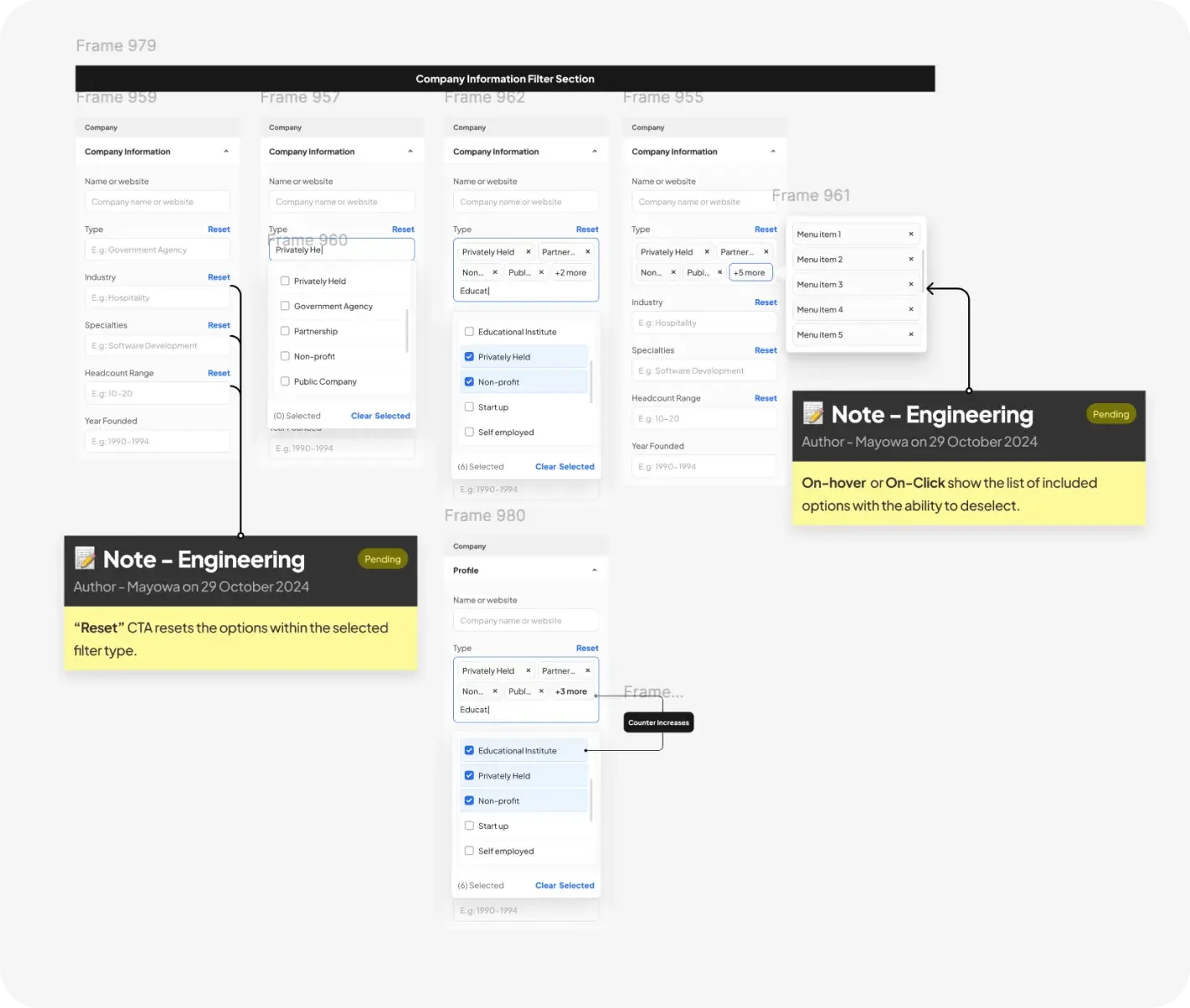
Task: Click the memo icon in left Engineering note
Action: (85, 559)
